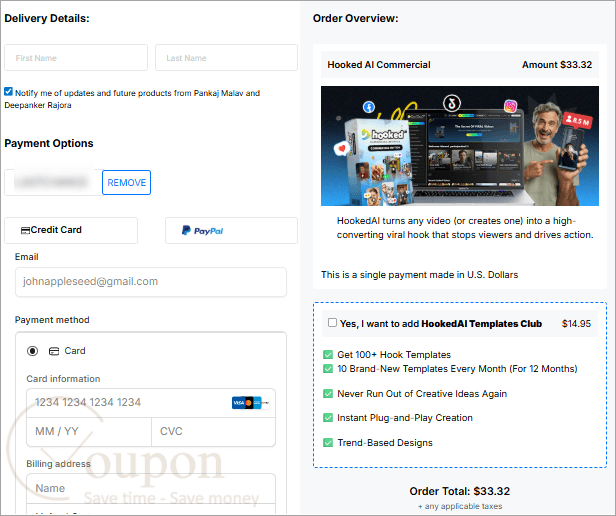Click the 'Payment method' label
This screenshot has height=516, width=616.
52,320
